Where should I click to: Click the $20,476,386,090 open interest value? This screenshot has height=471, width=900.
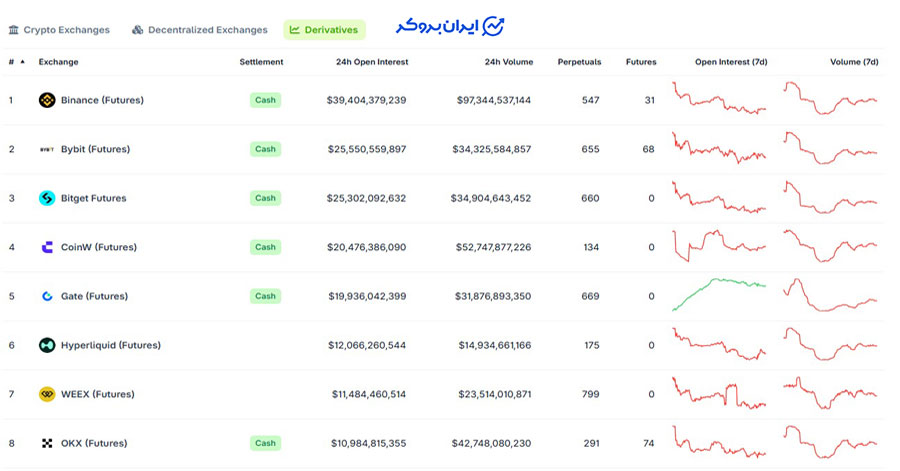pos(366,247)
